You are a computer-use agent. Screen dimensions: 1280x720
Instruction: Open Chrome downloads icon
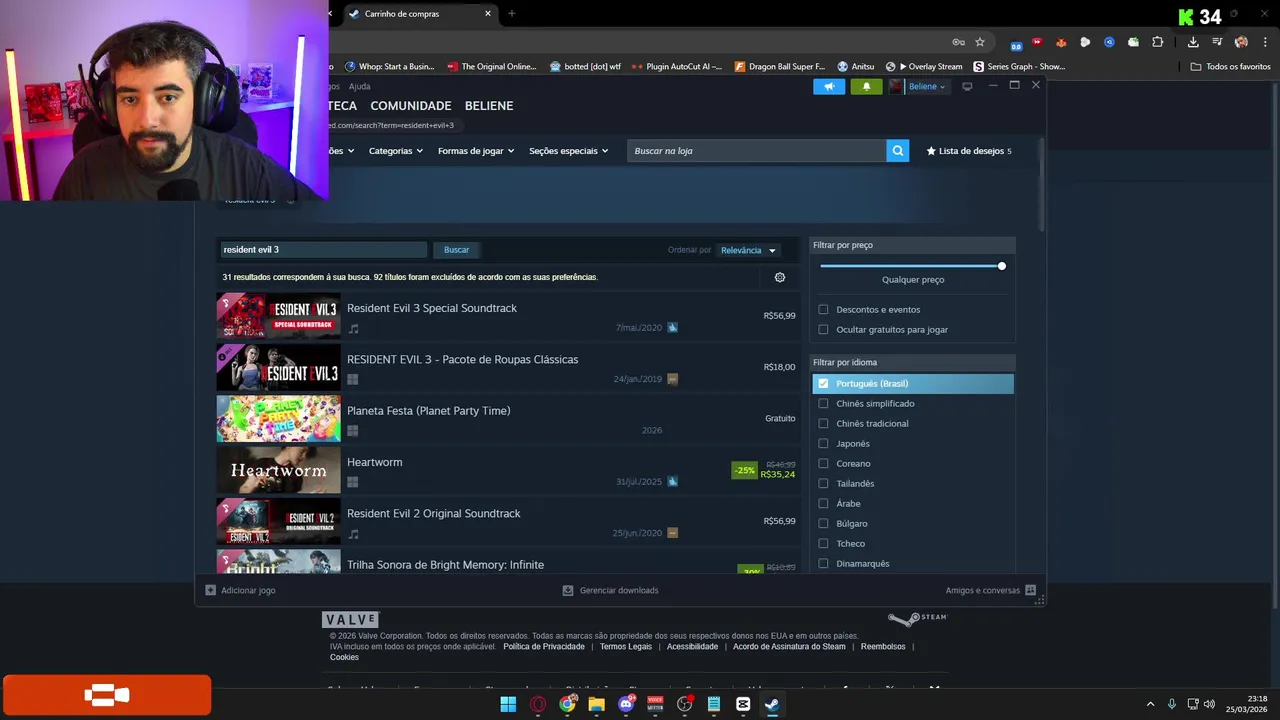tap(1193, 42)
